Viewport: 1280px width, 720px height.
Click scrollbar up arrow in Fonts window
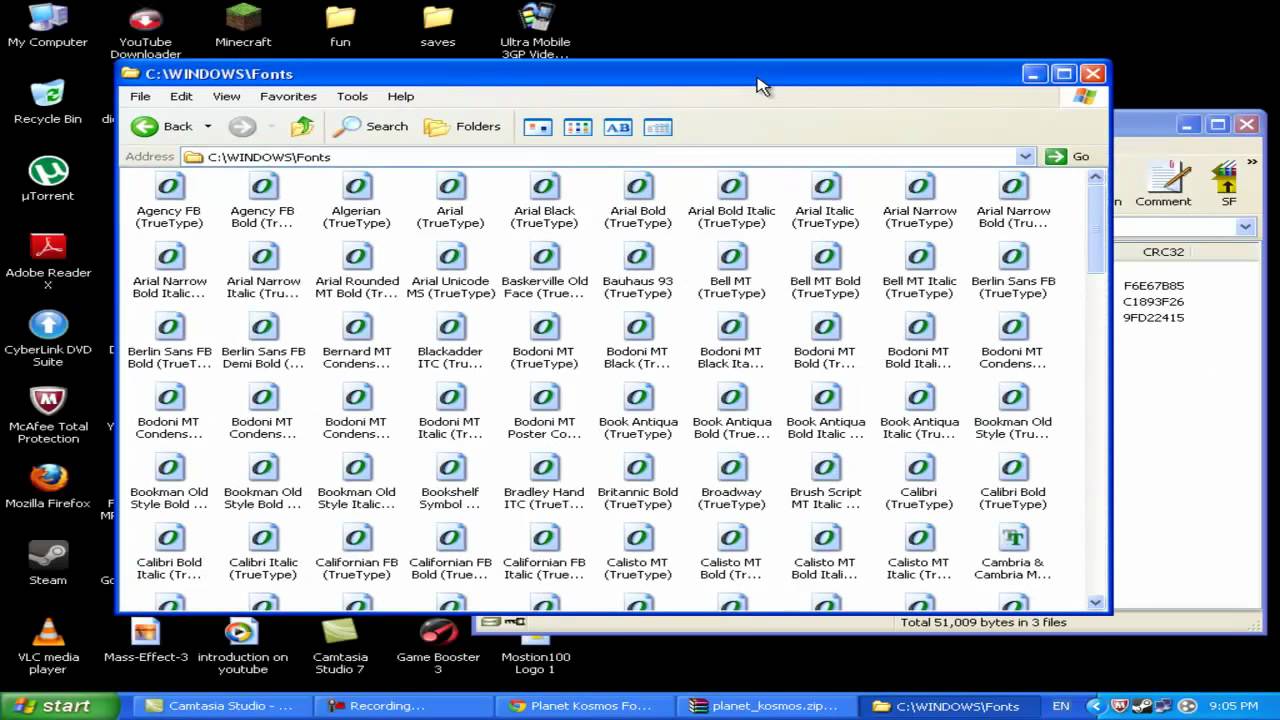pyautogui.click(x=1095, y=177)
